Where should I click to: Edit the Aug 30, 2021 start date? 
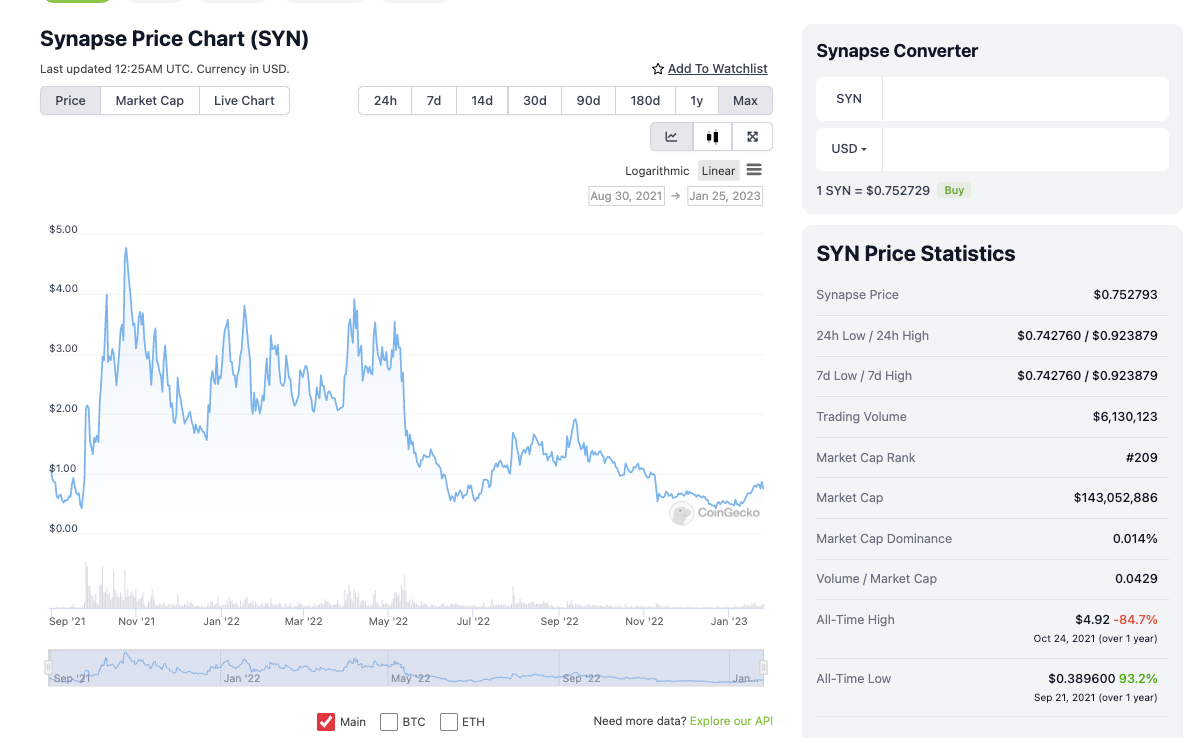coord(626,196)
